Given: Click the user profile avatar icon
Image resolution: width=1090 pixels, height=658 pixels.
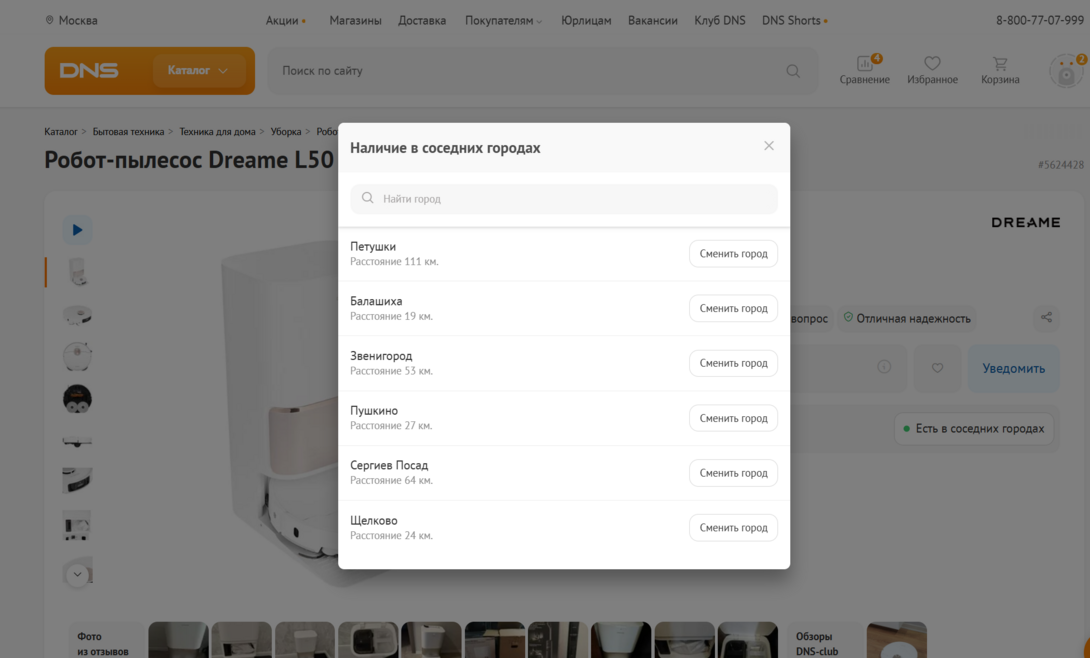Looking at the screenshot, I should (1066, 72).
